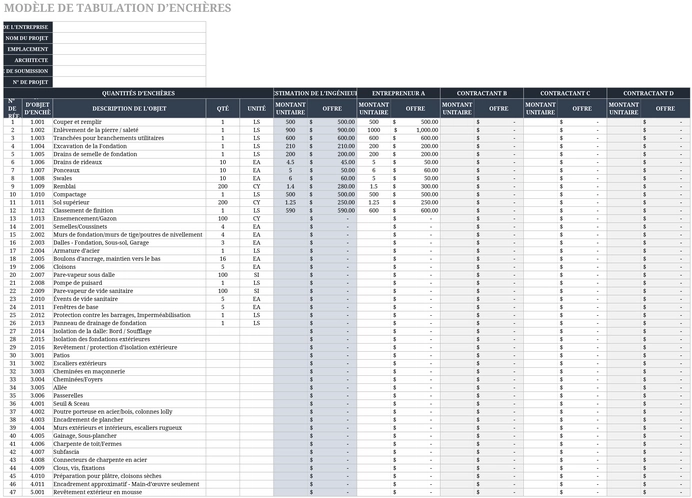Select 'Excavation de la Fondation' cell
The image size is (692, 498).
coord(129,146)
